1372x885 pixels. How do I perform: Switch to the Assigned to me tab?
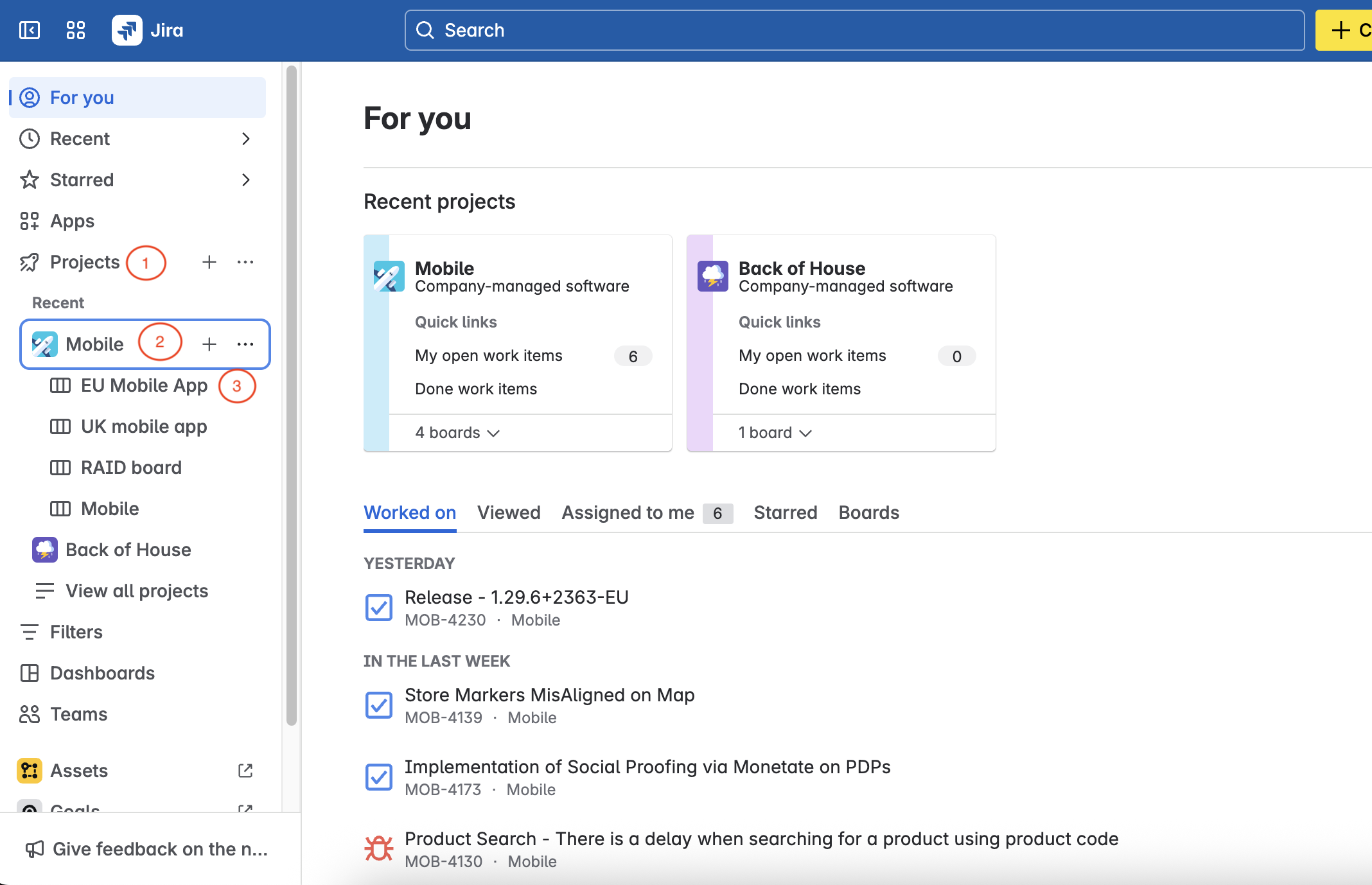[627, 513]
